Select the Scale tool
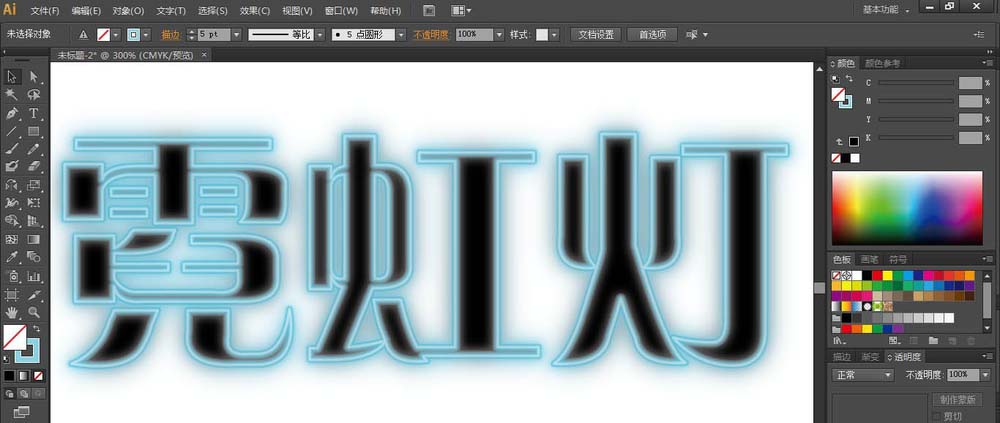This screenshot has height=423, width=1000. [34, 185]
